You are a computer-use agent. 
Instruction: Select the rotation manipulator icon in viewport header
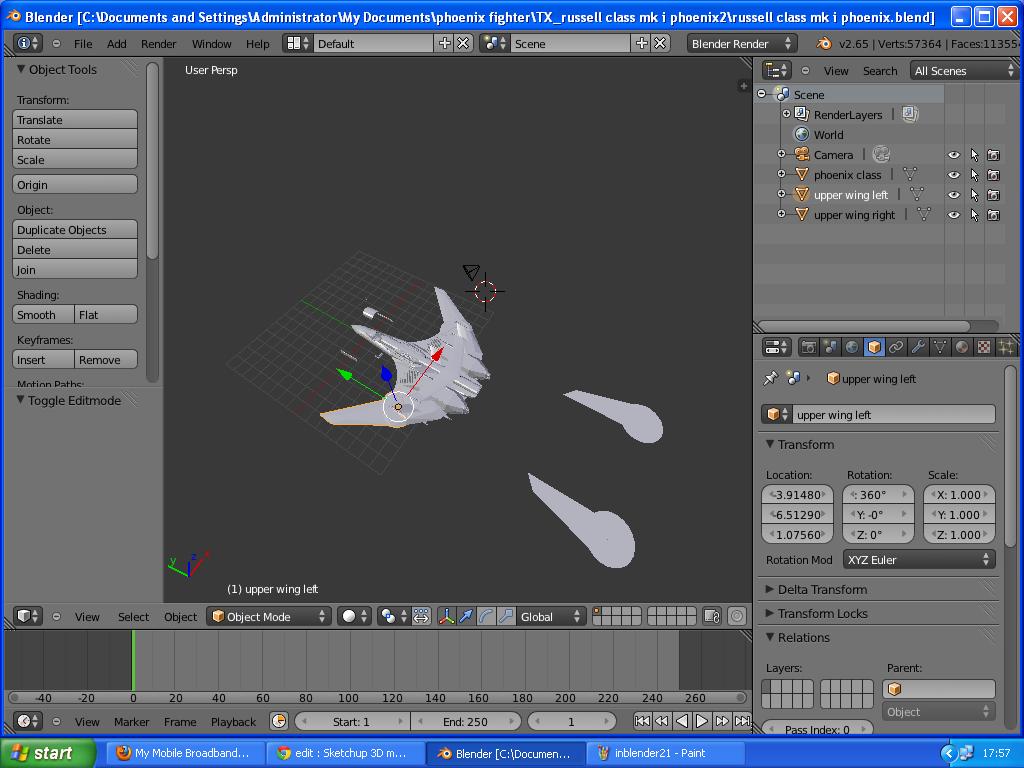pyautogui.click(x=485, y=617)
